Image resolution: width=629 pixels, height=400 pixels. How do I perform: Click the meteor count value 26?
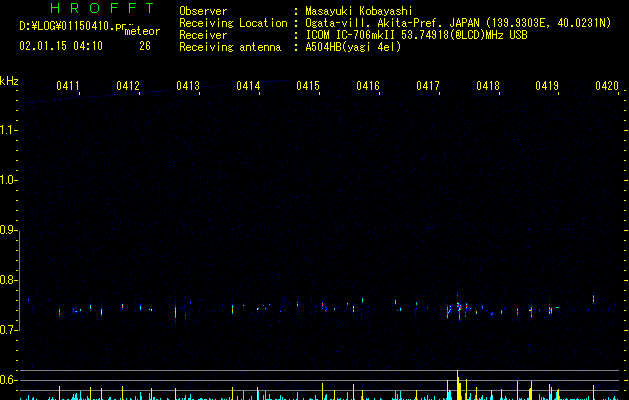pyautogui.click(x=145, y=46)
